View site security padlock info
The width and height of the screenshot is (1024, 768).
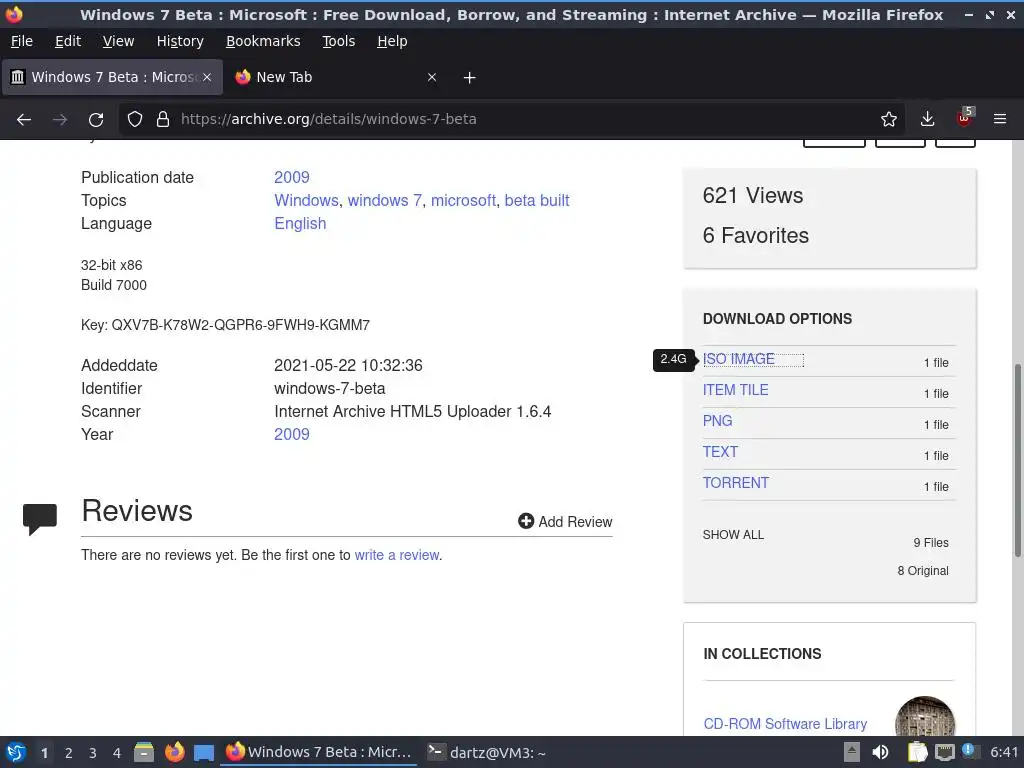click(163, 119)
